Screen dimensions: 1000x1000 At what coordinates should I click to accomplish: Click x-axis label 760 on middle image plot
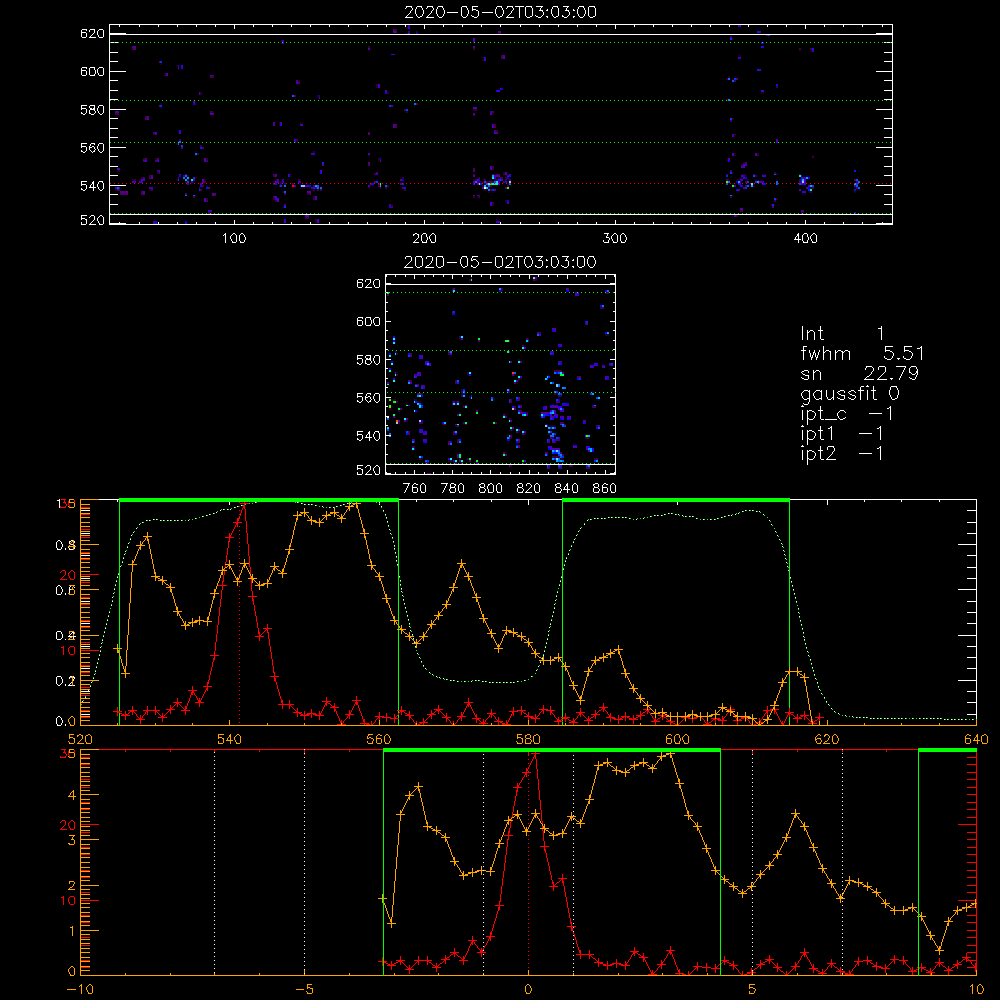pos(415,489)
